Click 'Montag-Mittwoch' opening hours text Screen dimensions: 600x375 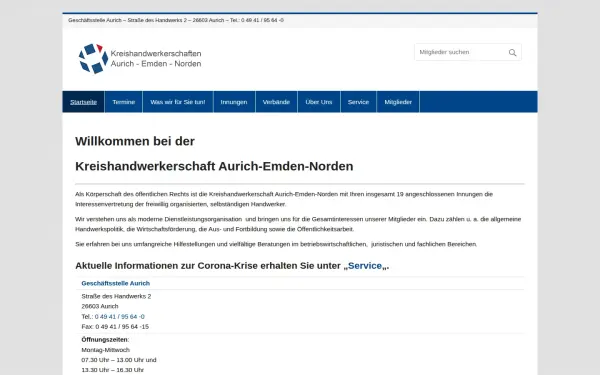pos(106,350)
